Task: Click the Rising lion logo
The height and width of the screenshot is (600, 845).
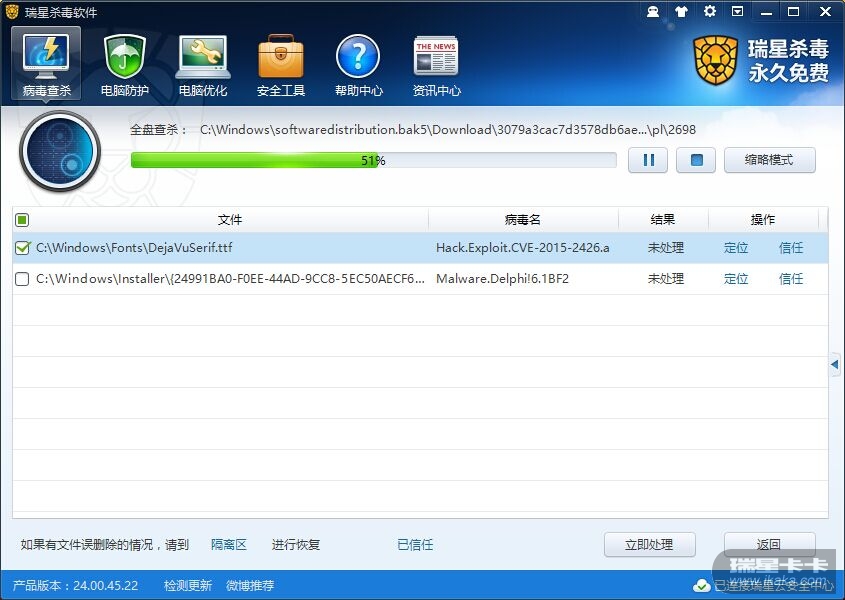Action: (715, 60)
